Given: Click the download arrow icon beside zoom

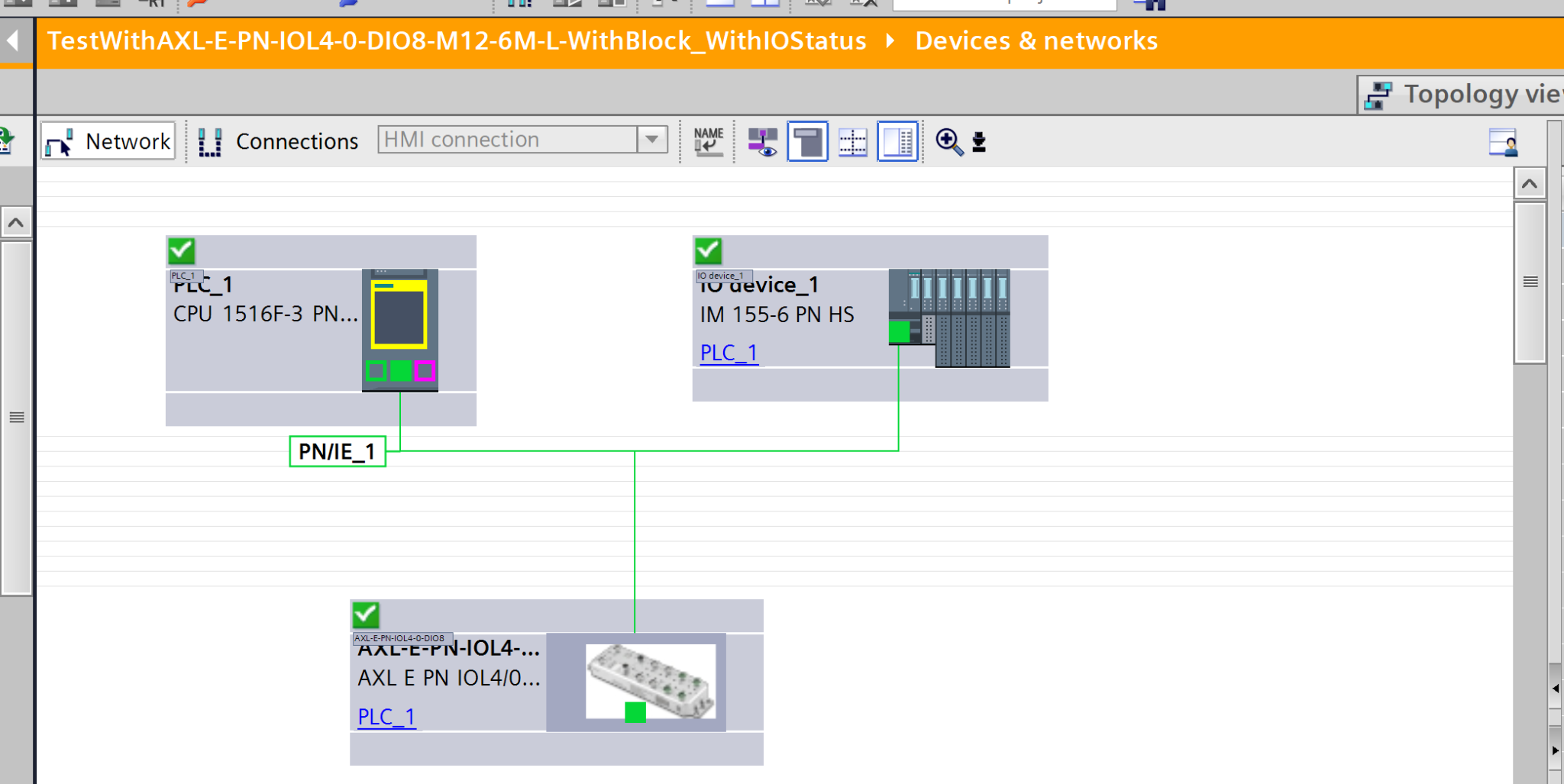Looking at the screenshot, I should [x=979, y=142].
